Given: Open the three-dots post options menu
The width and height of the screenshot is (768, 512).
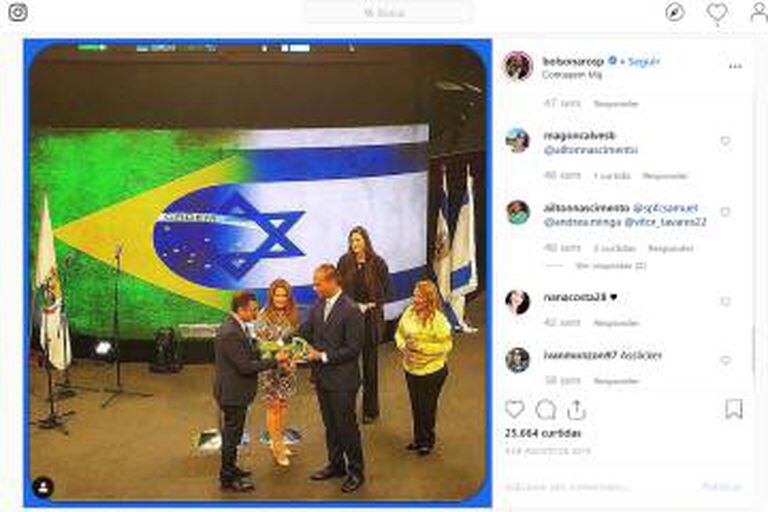Looking at the screenshot, I should pyautogui.click(x=735, y=66).
